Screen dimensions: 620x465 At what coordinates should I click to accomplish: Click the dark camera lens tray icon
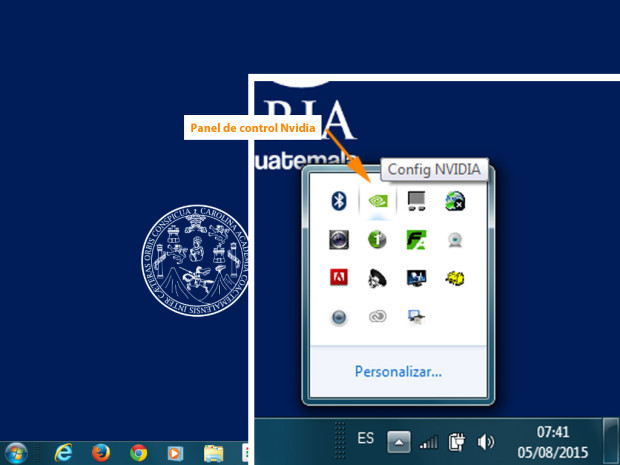click(339, 239)
